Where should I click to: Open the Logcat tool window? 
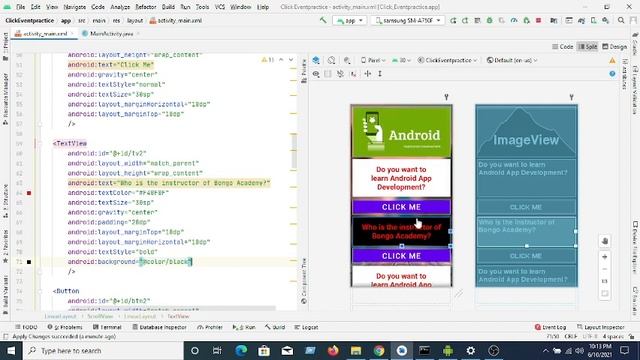point(306,327)
